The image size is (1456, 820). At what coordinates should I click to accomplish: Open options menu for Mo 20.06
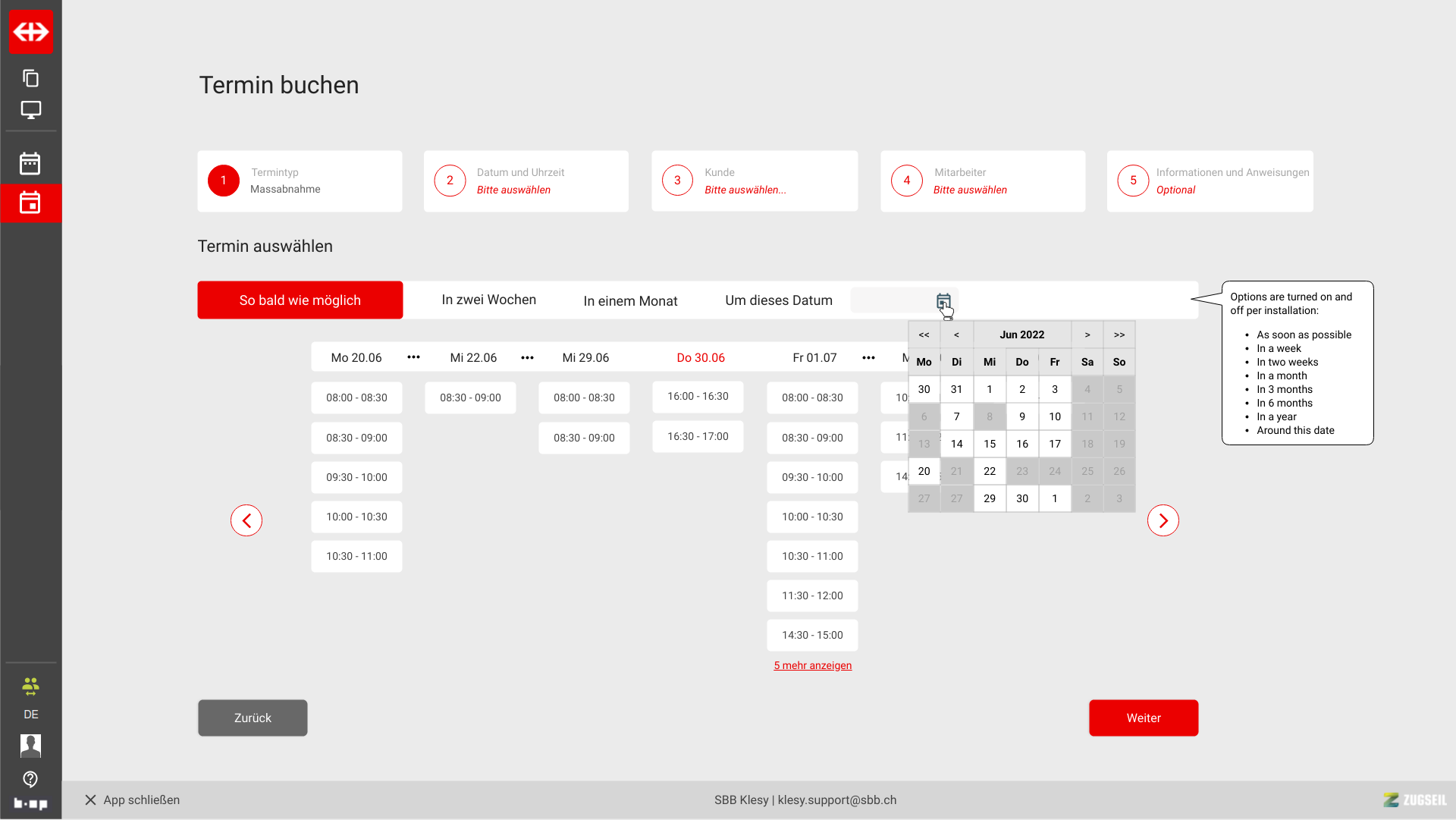(x=413, y=357)
